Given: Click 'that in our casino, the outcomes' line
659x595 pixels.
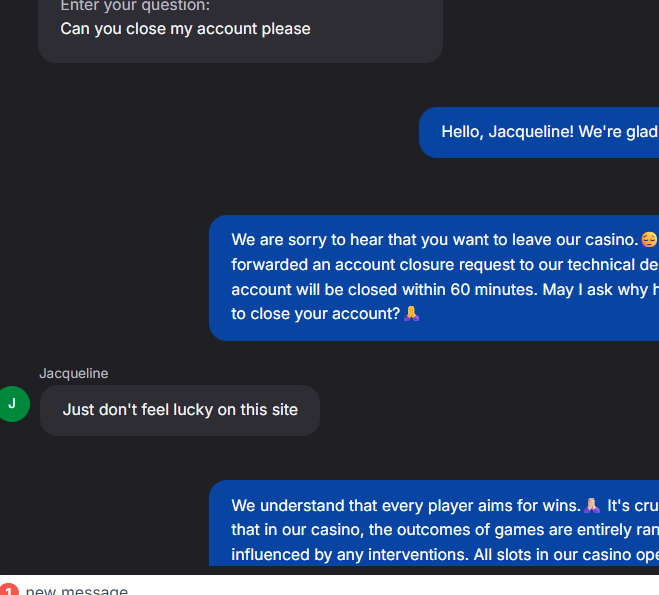Looking at the screenshot, I should pyautogui.click(x=445, y=529).
